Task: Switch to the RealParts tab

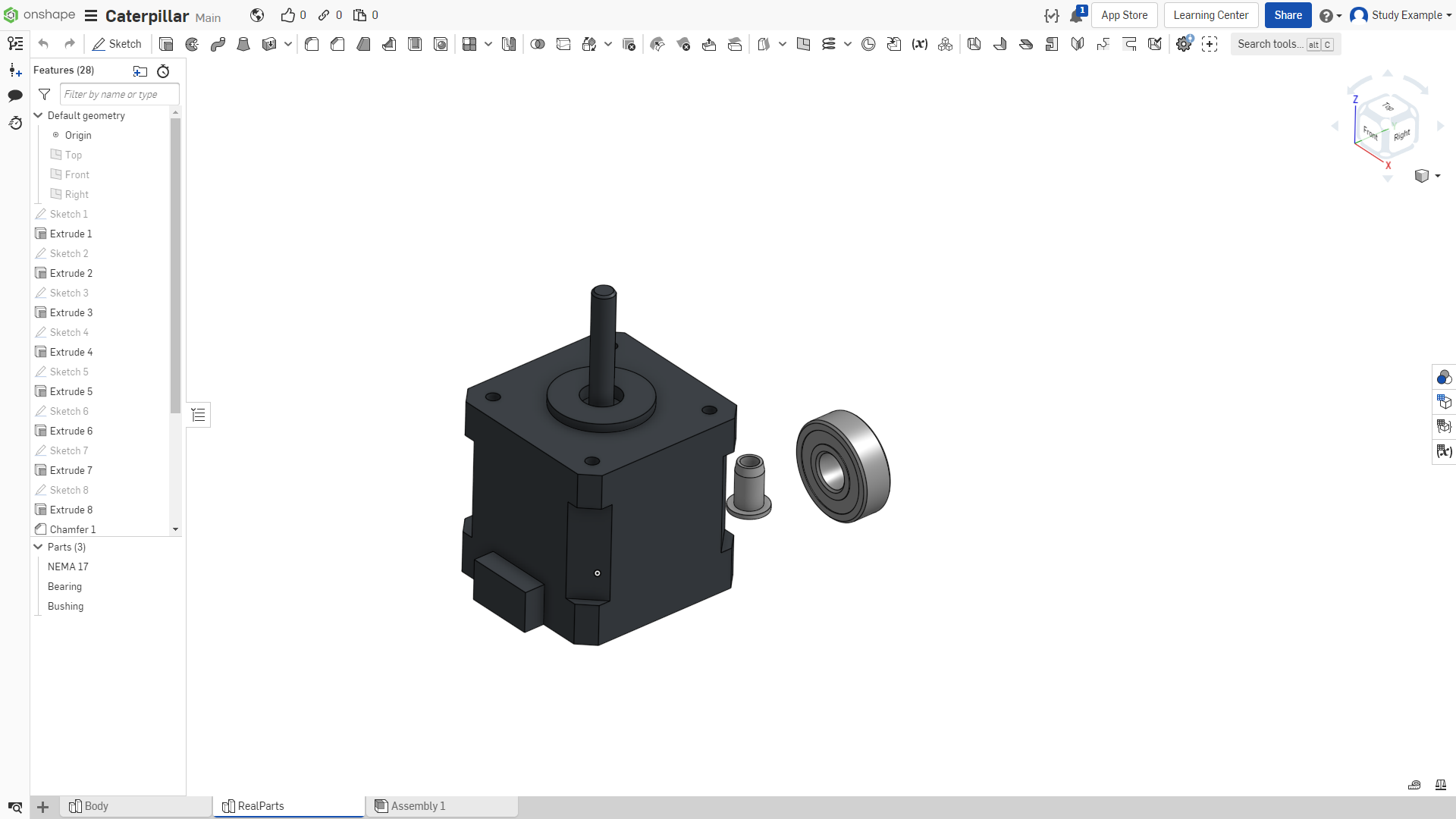Action: click(289, 806)
